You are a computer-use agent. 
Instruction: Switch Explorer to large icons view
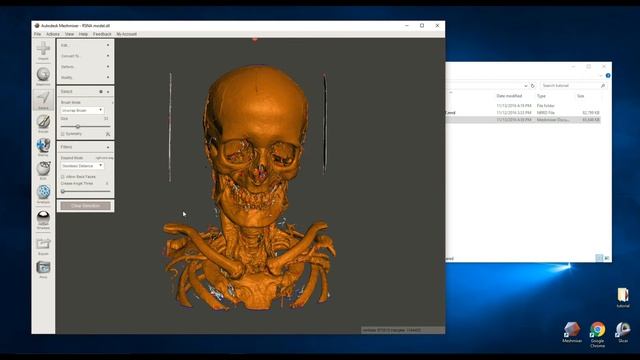[x=607, y=258]
